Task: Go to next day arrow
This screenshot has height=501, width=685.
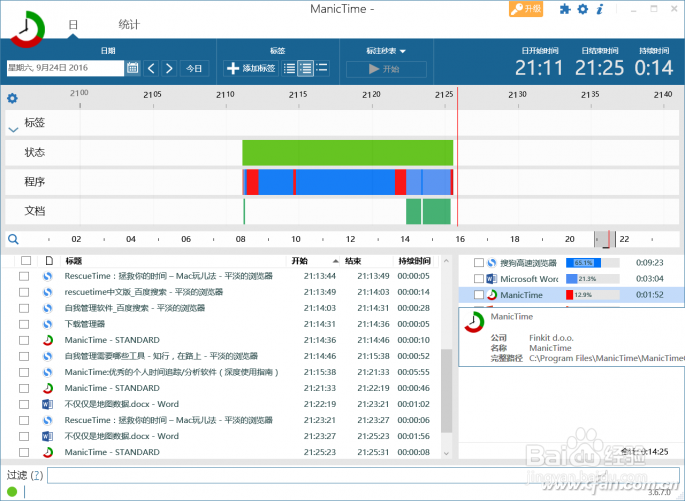Action: tap(169, 68)
